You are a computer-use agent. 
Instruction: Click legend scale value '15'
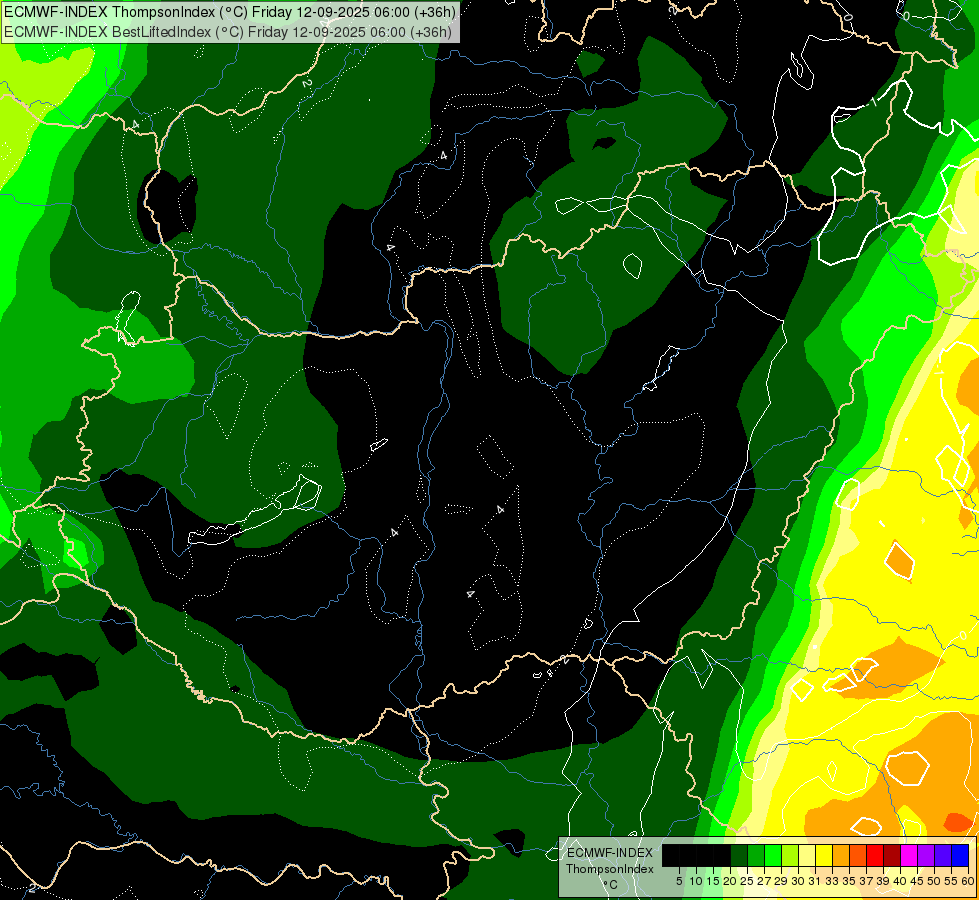(713, 881)
